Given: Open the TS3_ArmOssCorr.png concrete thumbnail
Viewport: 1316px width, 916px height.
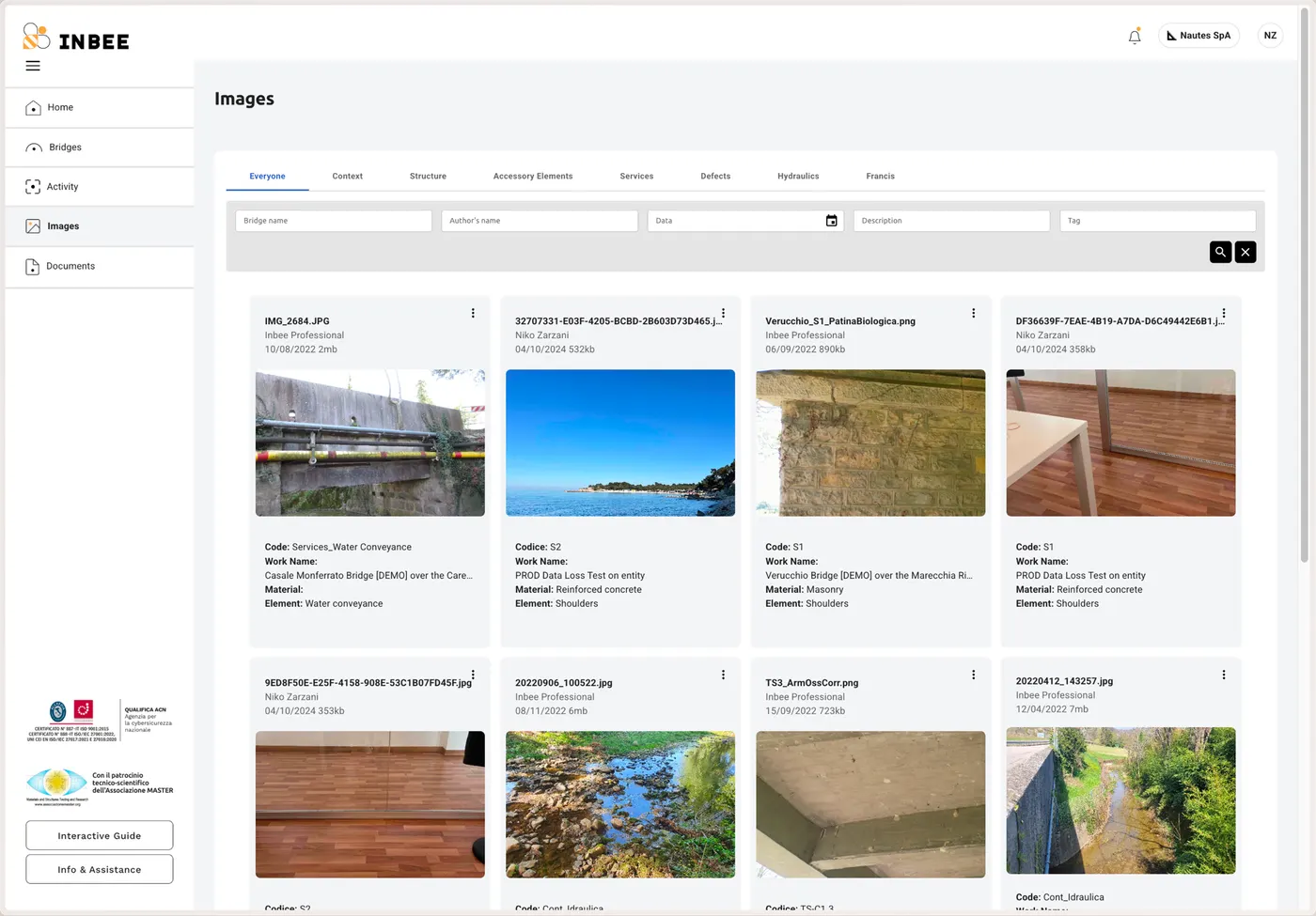Looking at the screenshot, I should tap(870, 804).
